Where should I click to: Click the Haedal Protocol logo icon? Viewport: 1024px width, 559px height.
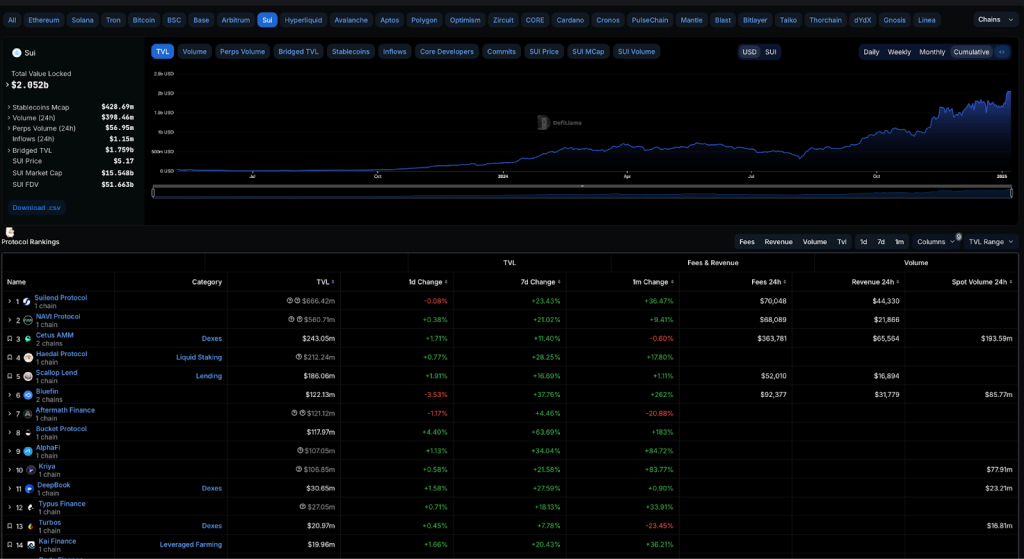pos(28,358)
